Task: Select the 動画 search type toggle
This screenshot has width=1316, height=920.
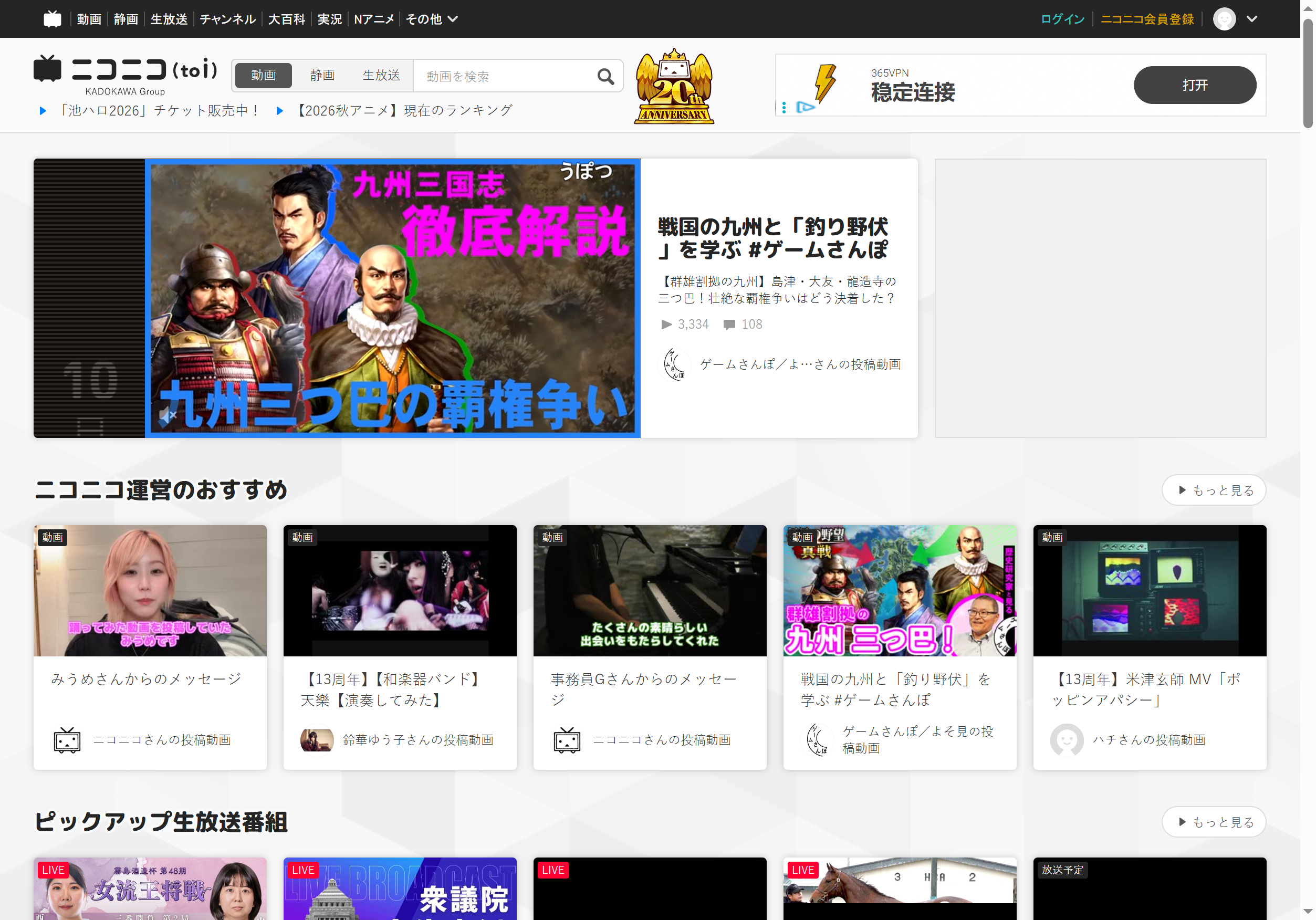Action: pos(263,75)
